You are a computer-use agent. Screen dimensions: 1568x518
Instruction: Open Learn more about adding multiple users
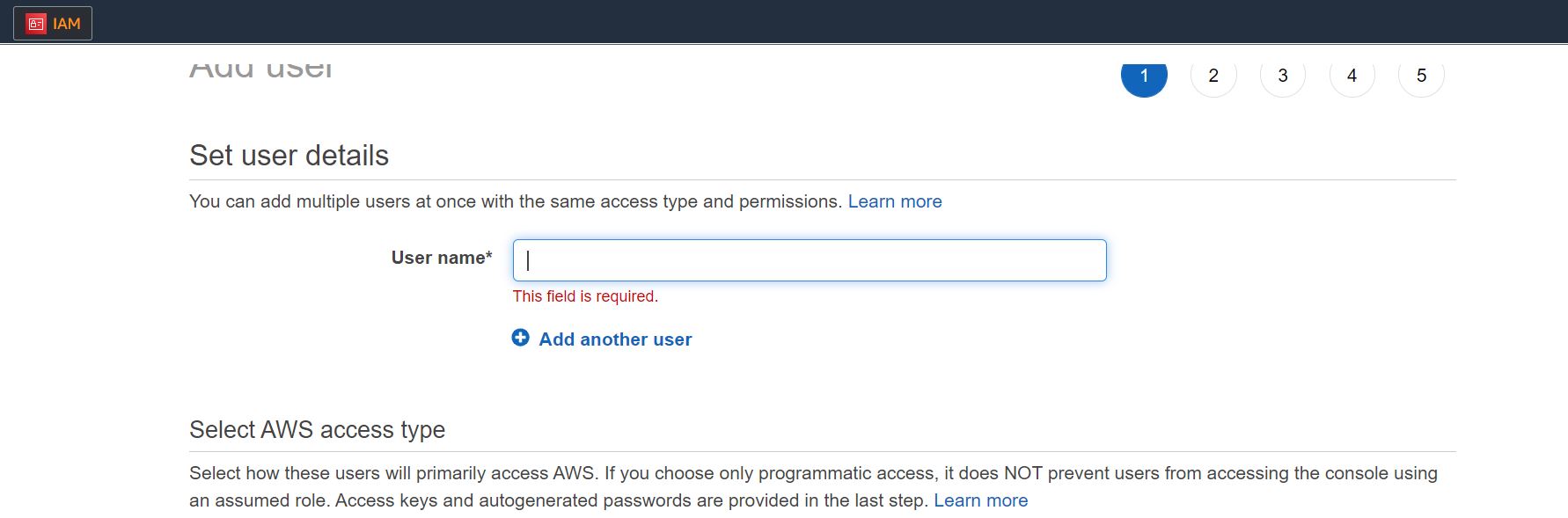894,201
